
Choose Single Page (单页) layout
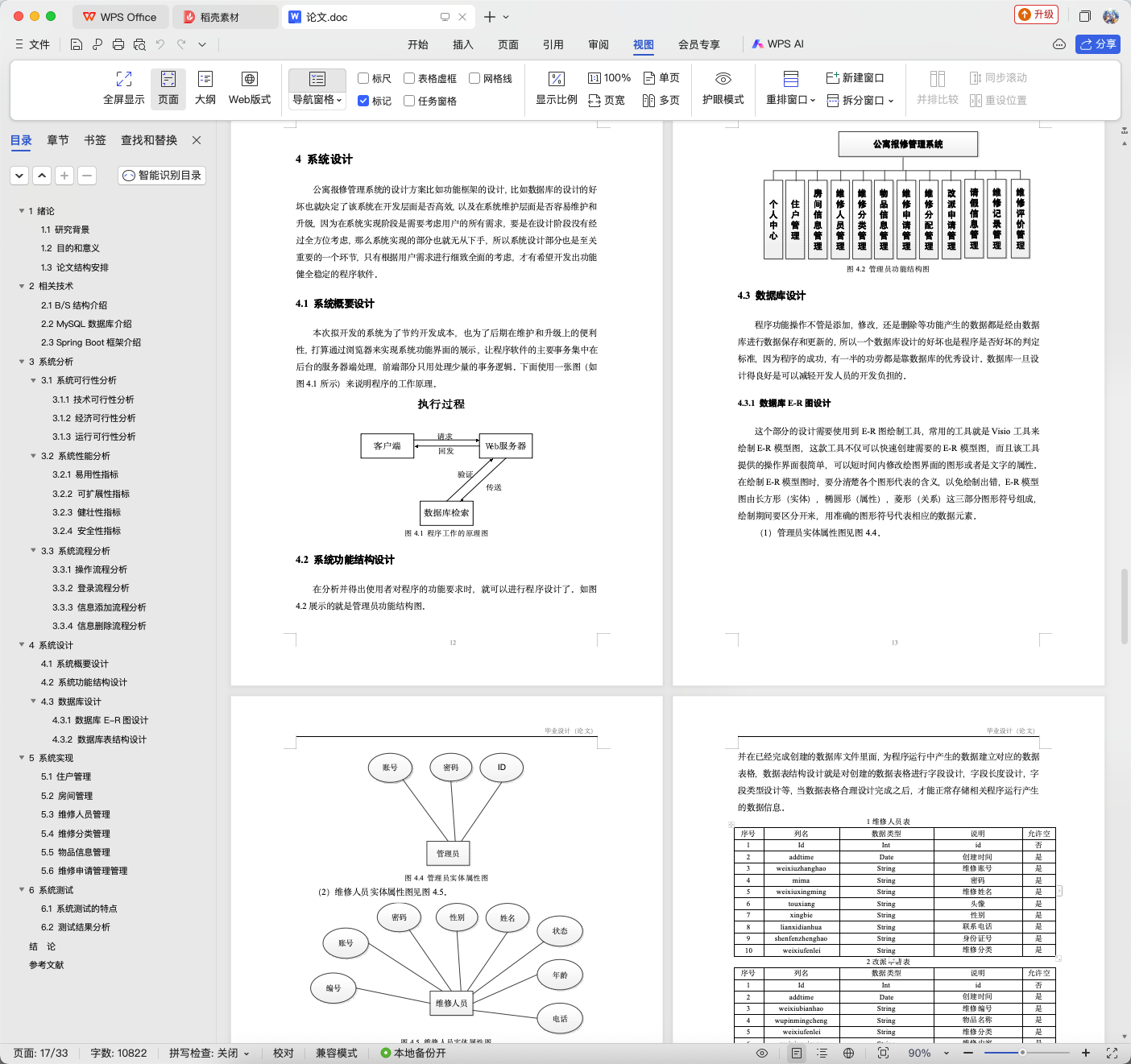(661, 78)
